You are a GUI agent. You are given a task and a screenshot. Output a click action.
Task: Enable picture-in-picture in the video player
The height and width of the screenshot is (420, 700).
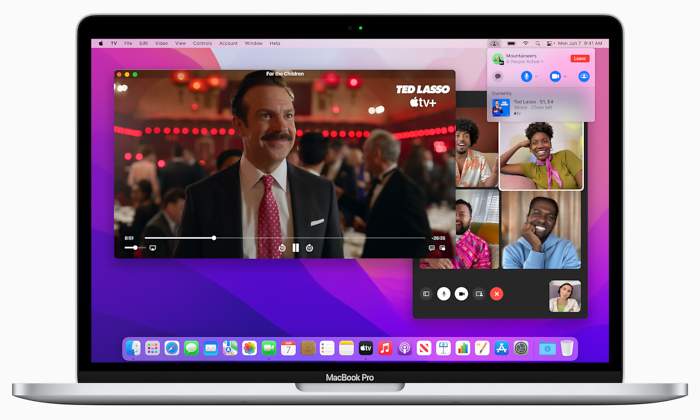[x=442, y=248]
